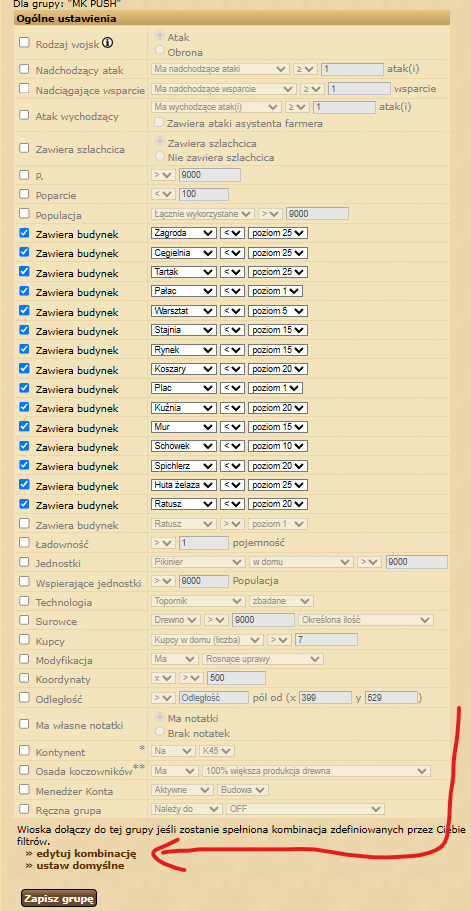Tick the Poparcie filter checkbox
Screen dimensions: 471x911
click(x=24, y=195)
